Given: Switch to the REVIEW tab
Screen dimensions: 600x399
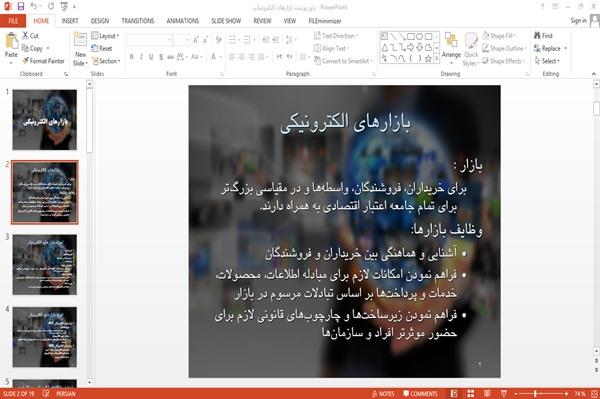Looking at the screenshot, I should [262, 21].
